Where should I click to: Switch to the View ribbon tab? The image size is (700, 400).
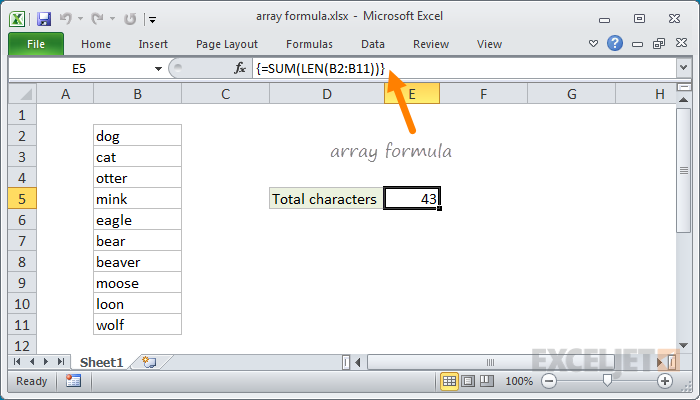pos(489,44)
